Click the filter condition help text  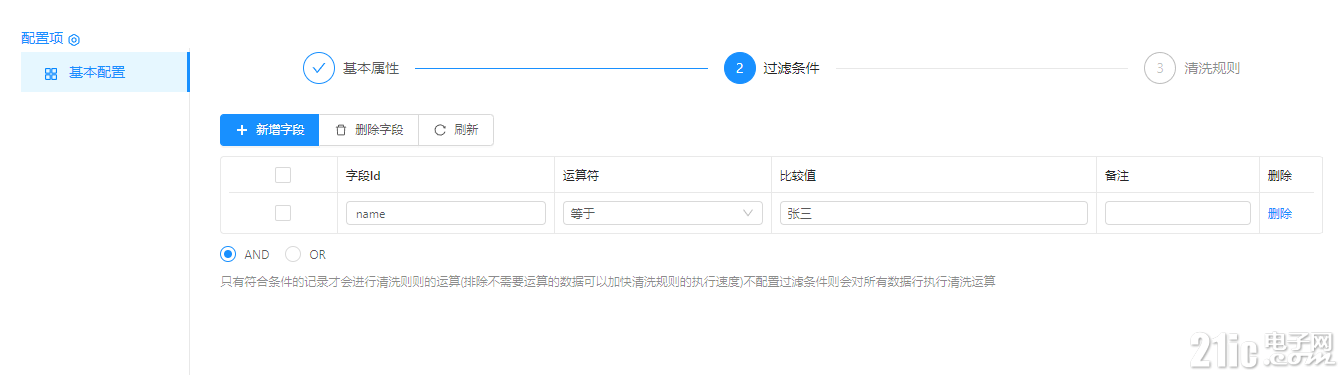[608, 282]
